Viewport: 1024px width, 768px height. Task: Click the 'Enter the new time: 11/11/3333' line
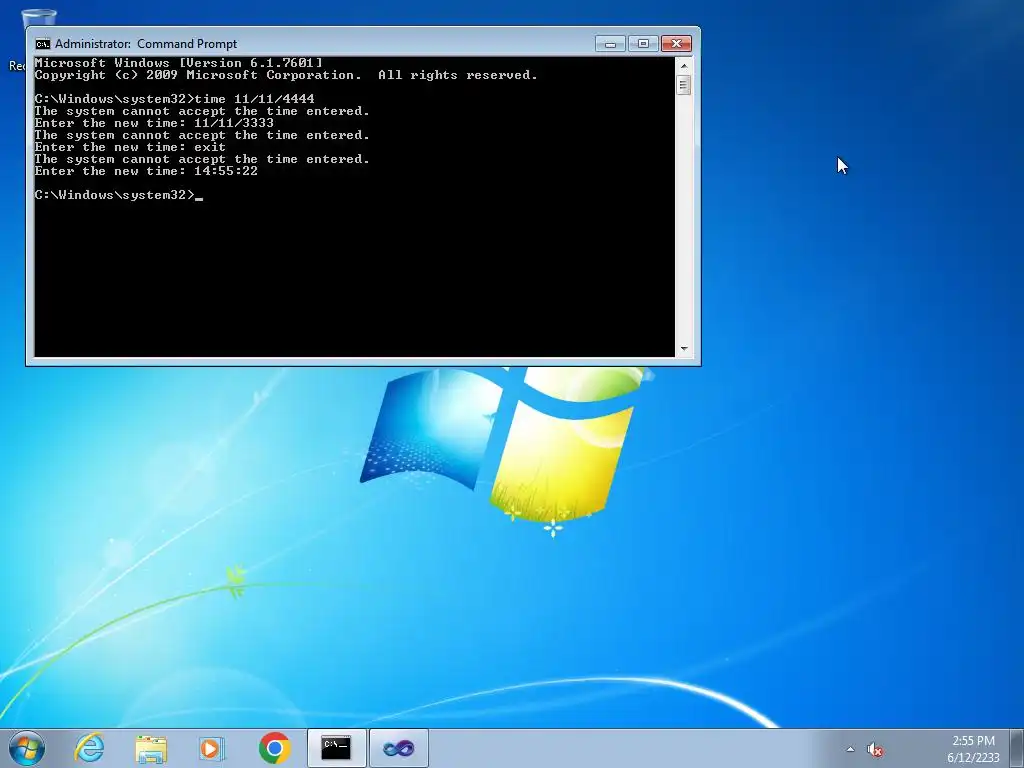coord(154,123)
